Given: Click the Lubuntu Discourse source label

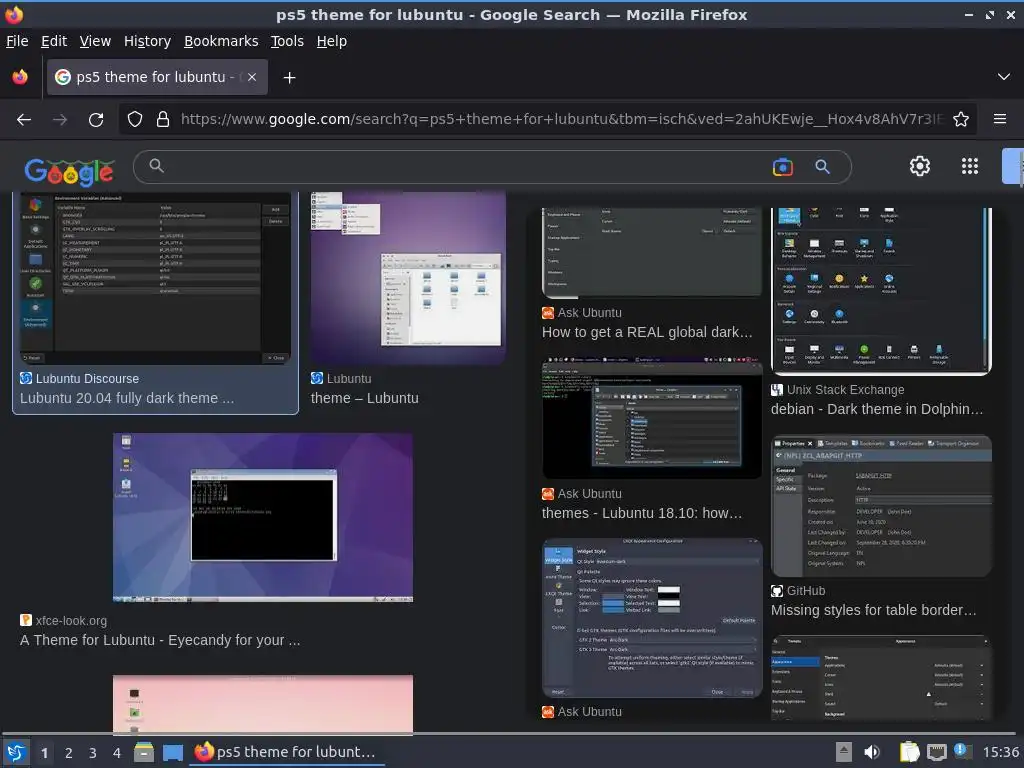Looking at the screenshot, I should coord(87,379).
